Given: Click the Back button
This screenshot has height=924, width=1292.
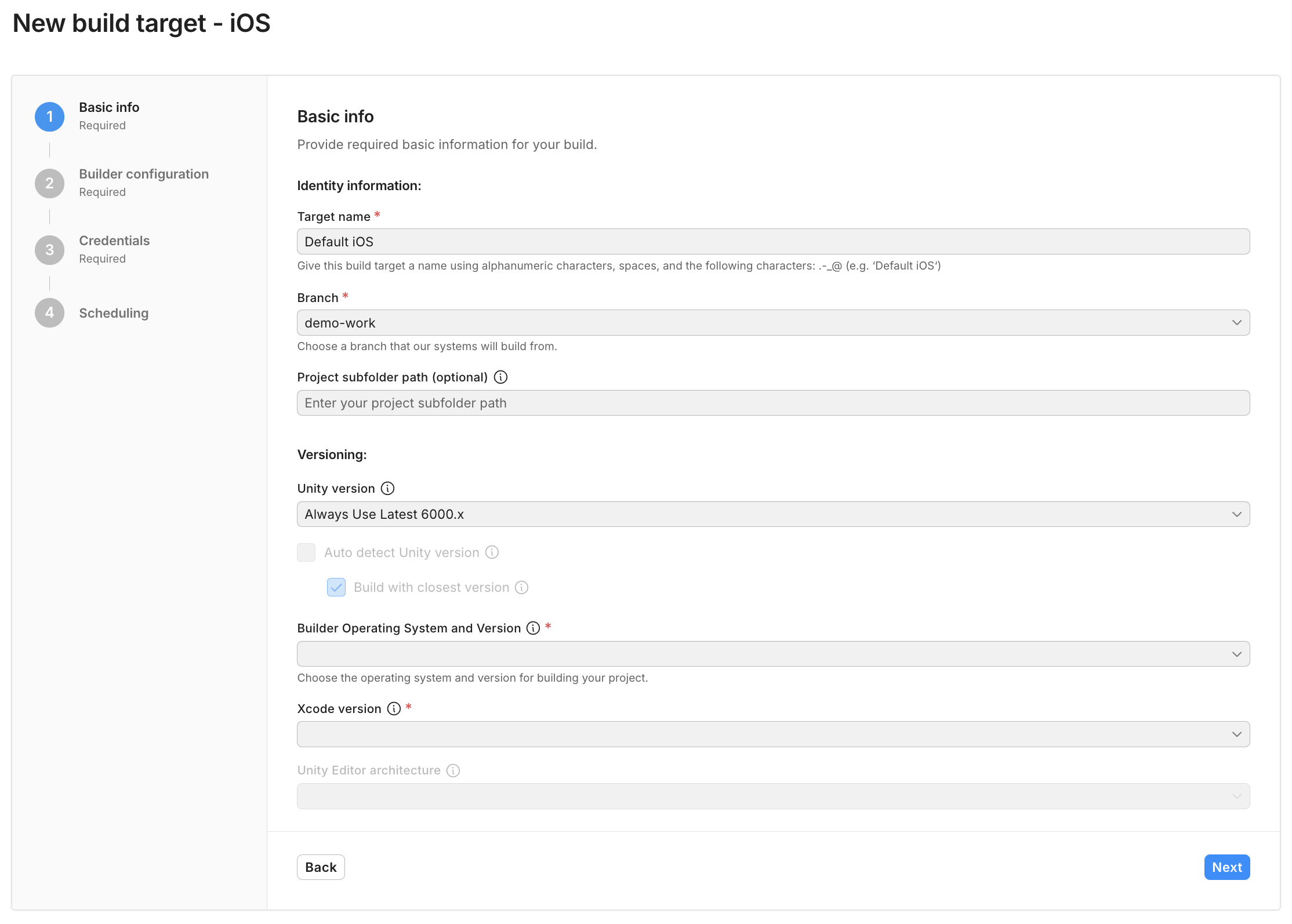Looking at the screenshot, I should (x=321, y=867).
